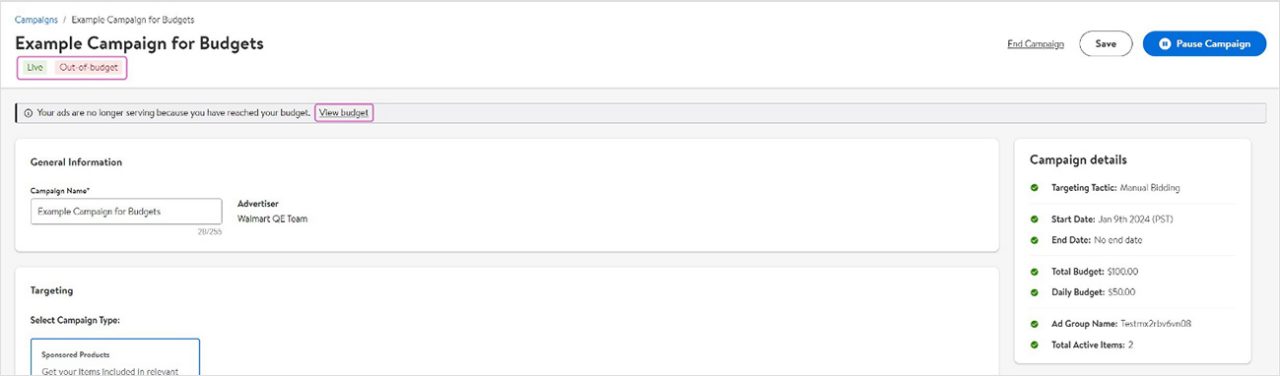Click green check icon beside Start Date
1280x376 pixels.
click(x=1034, y=218)
